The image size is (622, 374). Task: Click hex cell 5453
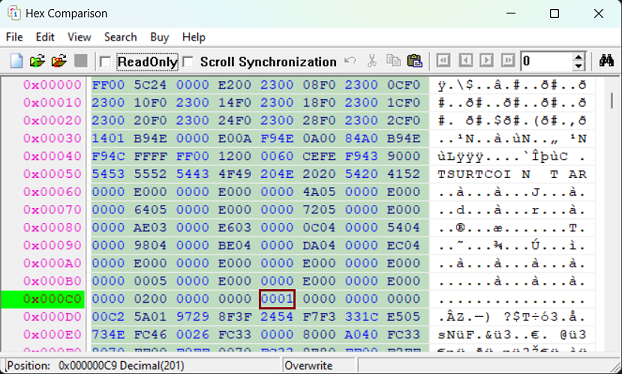[x=108, y=174]
